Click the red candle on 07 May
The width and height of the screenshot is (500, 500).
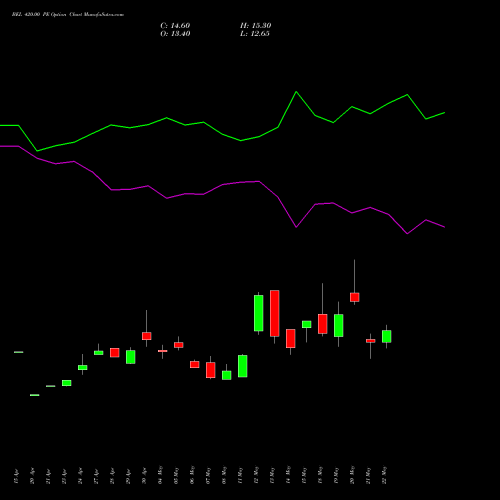[x=211, y=370]
